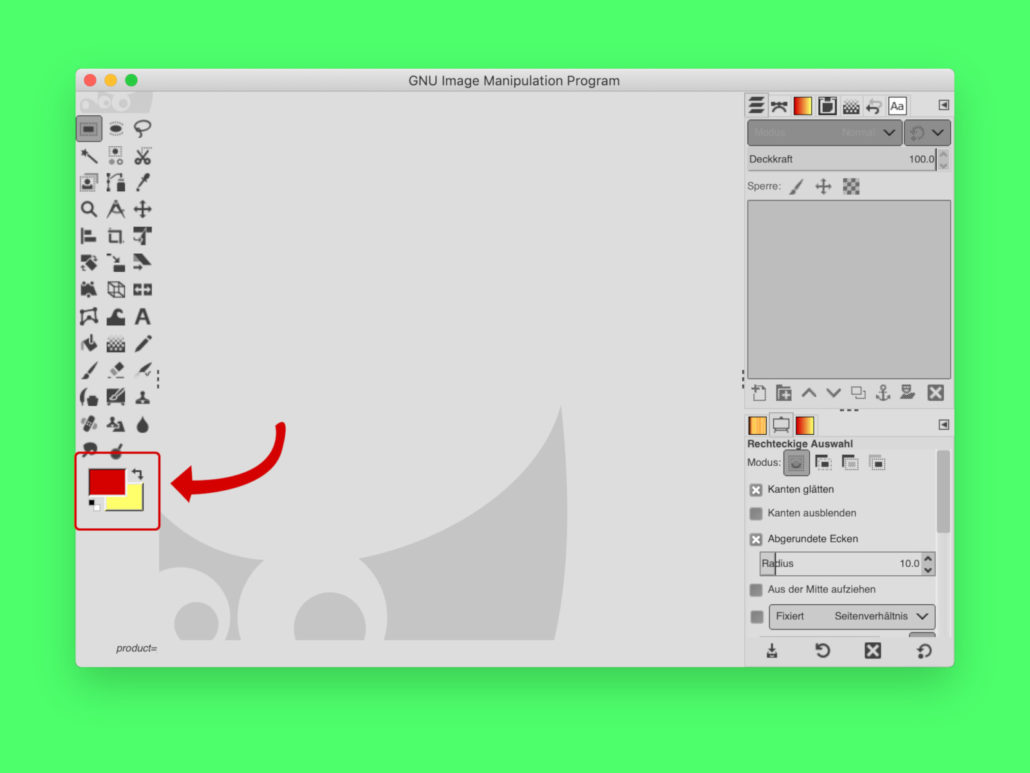
Task: Open the Fixiert Seitenverhältnis dropdown
Action: point(852,617)
